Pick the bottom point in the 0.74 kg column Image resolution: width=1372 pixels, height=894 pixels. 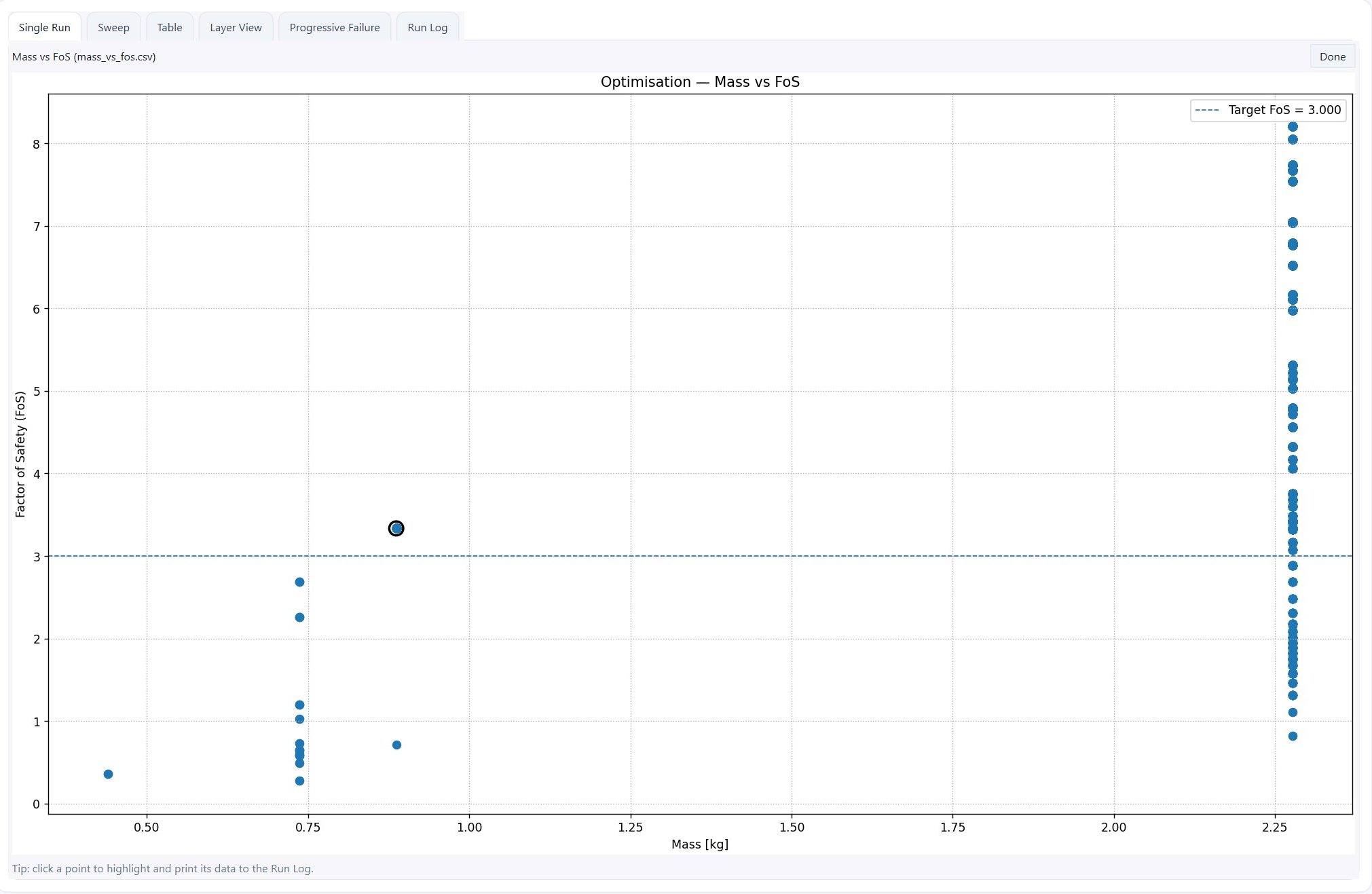[x=299, y=781]
